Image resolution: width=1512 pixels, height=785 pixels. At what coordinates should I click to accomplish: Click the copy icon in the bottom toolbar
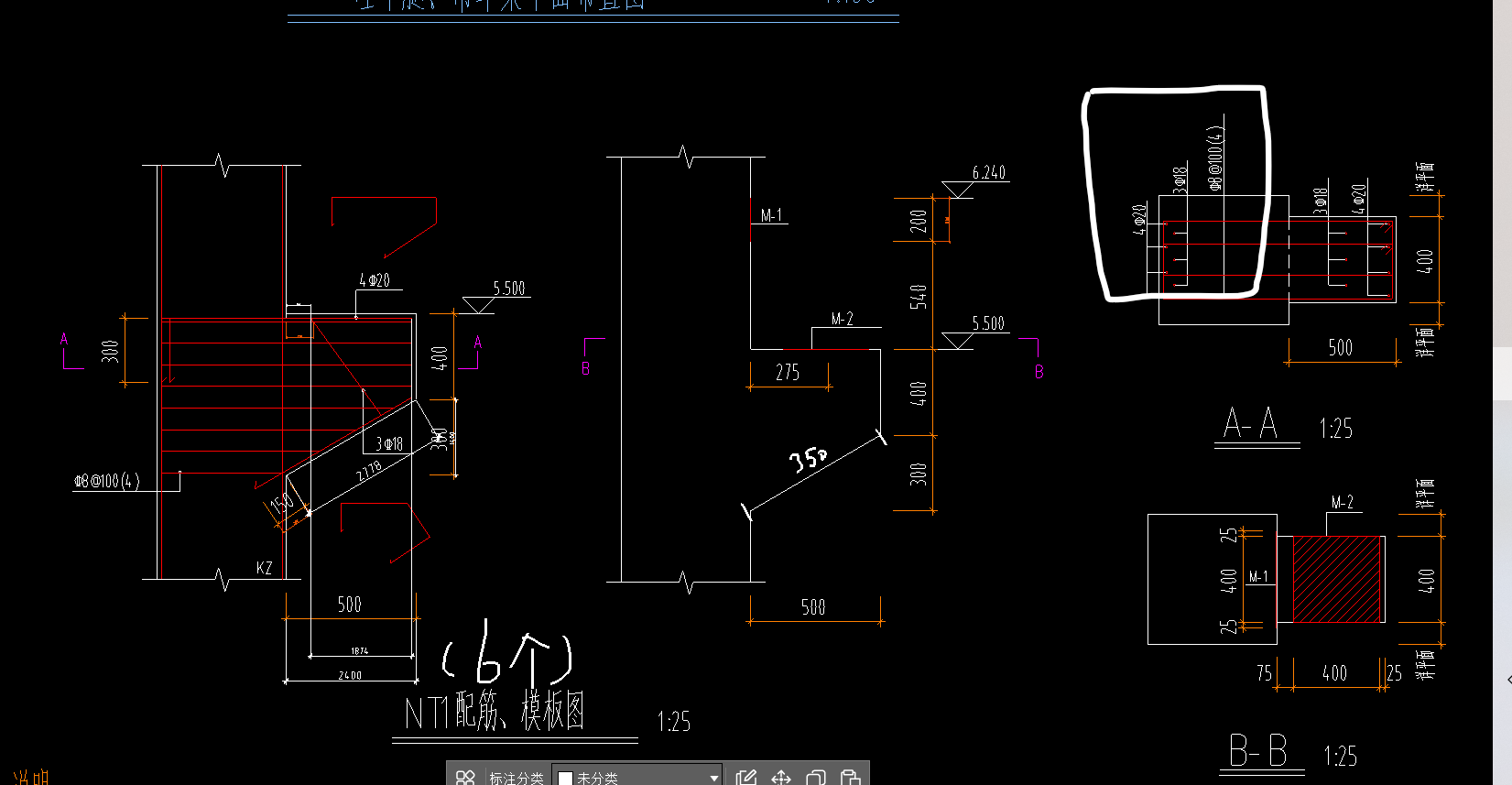pos(816,778)
